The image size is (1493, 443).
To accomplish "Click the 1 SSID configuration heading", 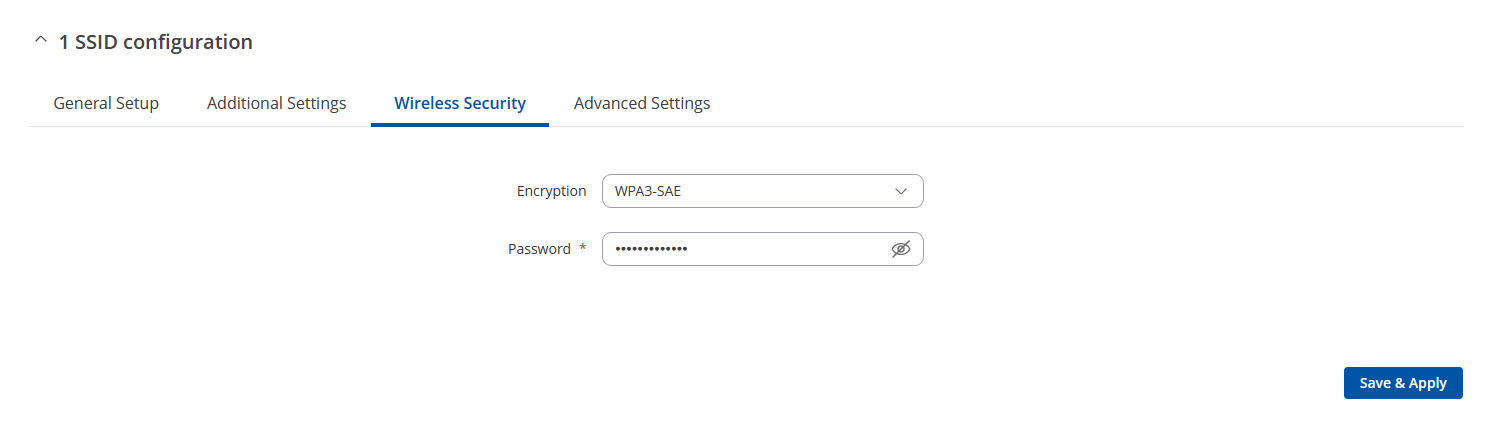I will (156, 42).
